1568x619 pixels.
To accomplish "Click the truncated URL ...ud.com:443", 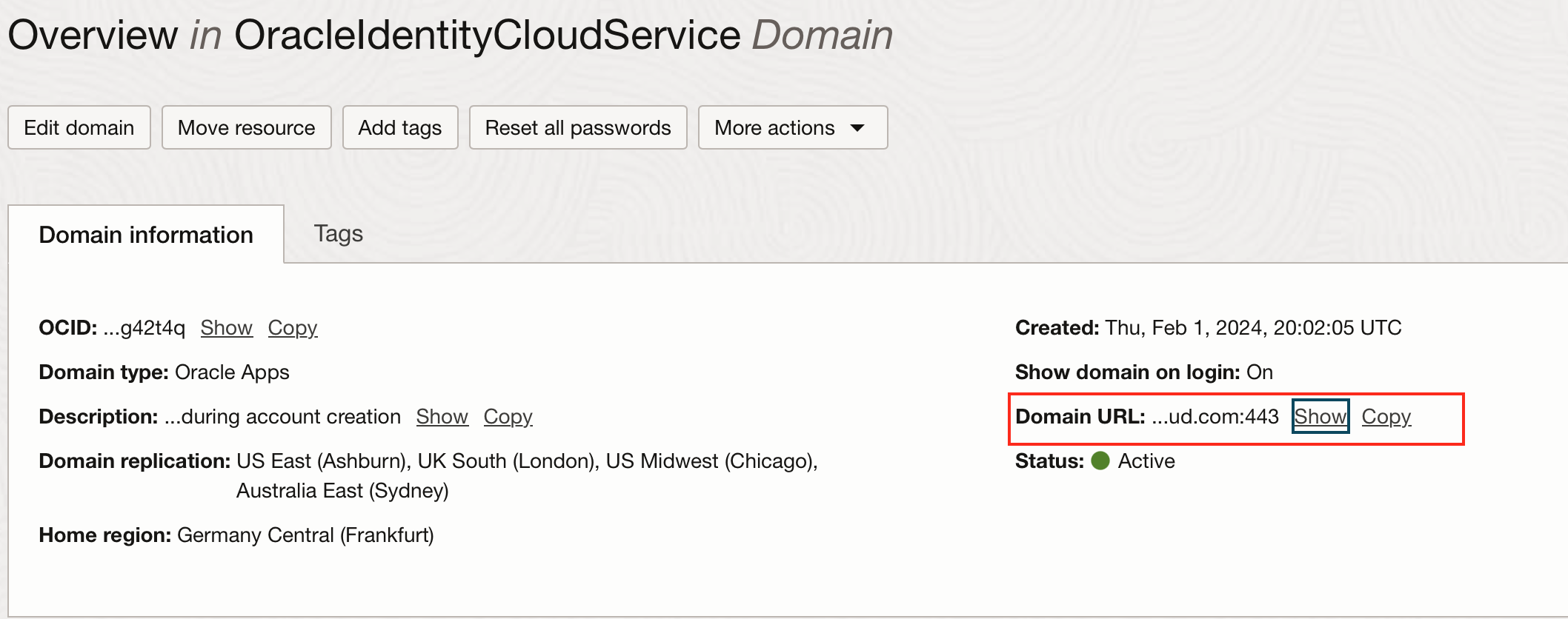I will [1215, 416].
